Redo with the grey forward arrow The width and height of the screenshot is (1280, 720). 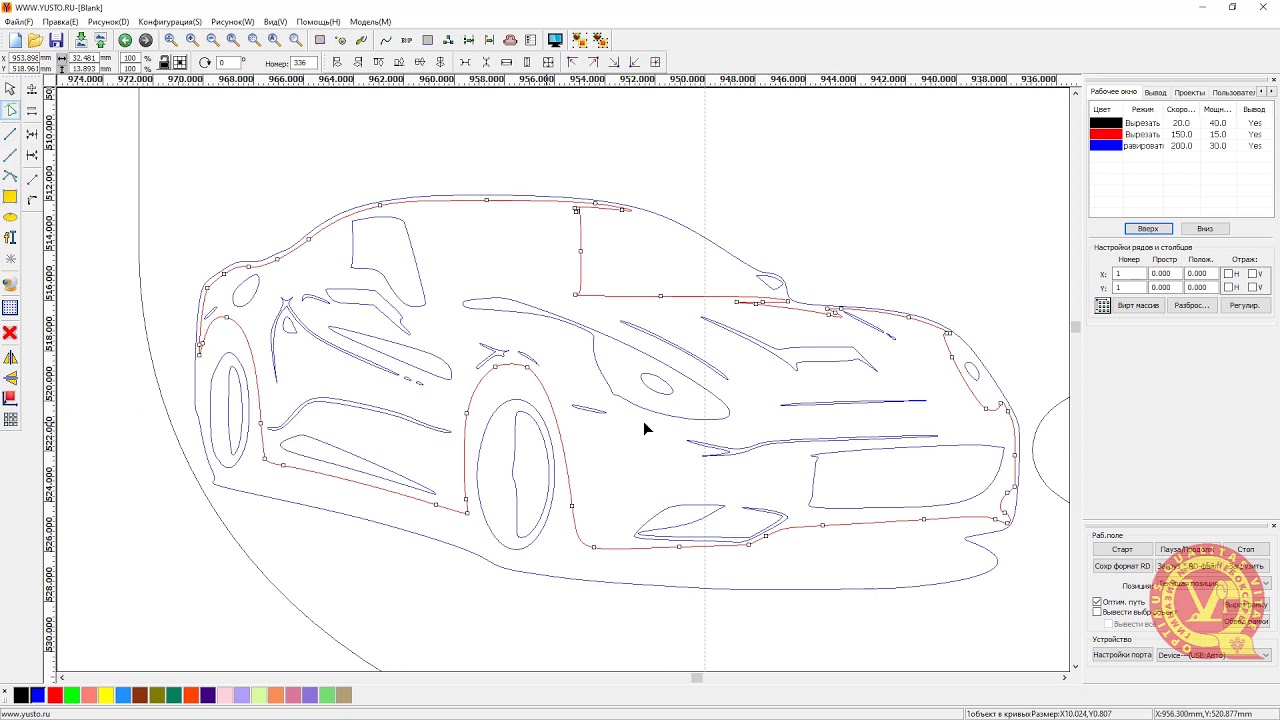click(x=146, y=40)
